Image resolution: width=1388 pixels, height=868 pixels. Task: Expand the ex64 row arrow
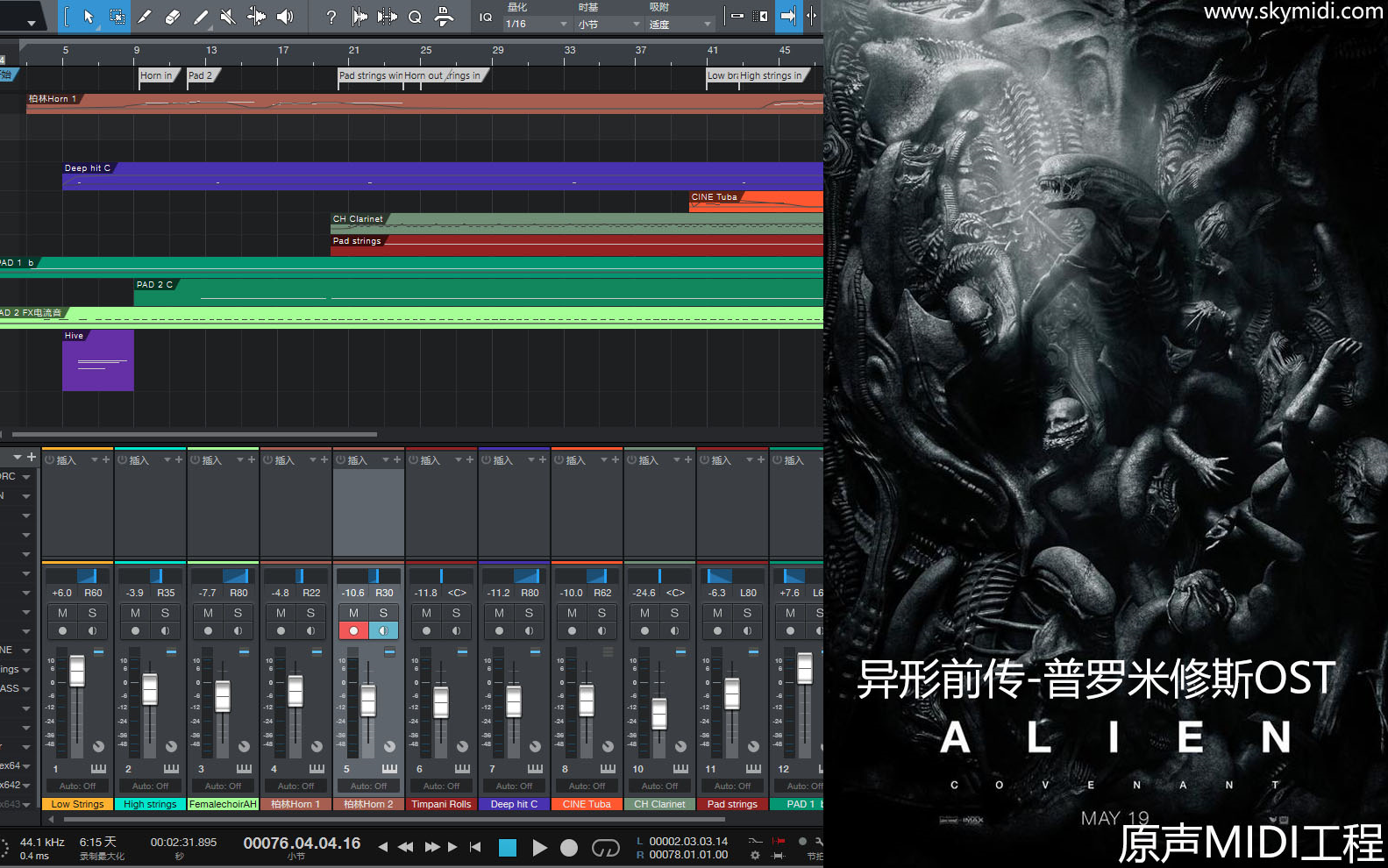point(26,766)
